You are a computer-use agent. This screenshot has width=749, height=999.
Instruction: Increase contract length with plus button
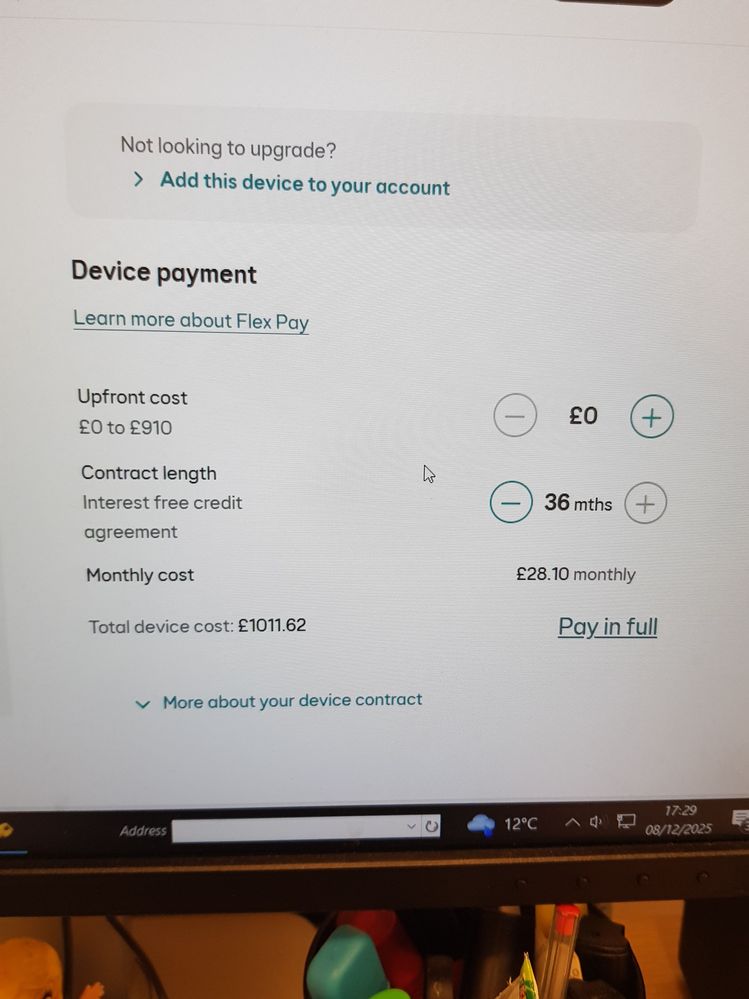[x=645, y=503]
